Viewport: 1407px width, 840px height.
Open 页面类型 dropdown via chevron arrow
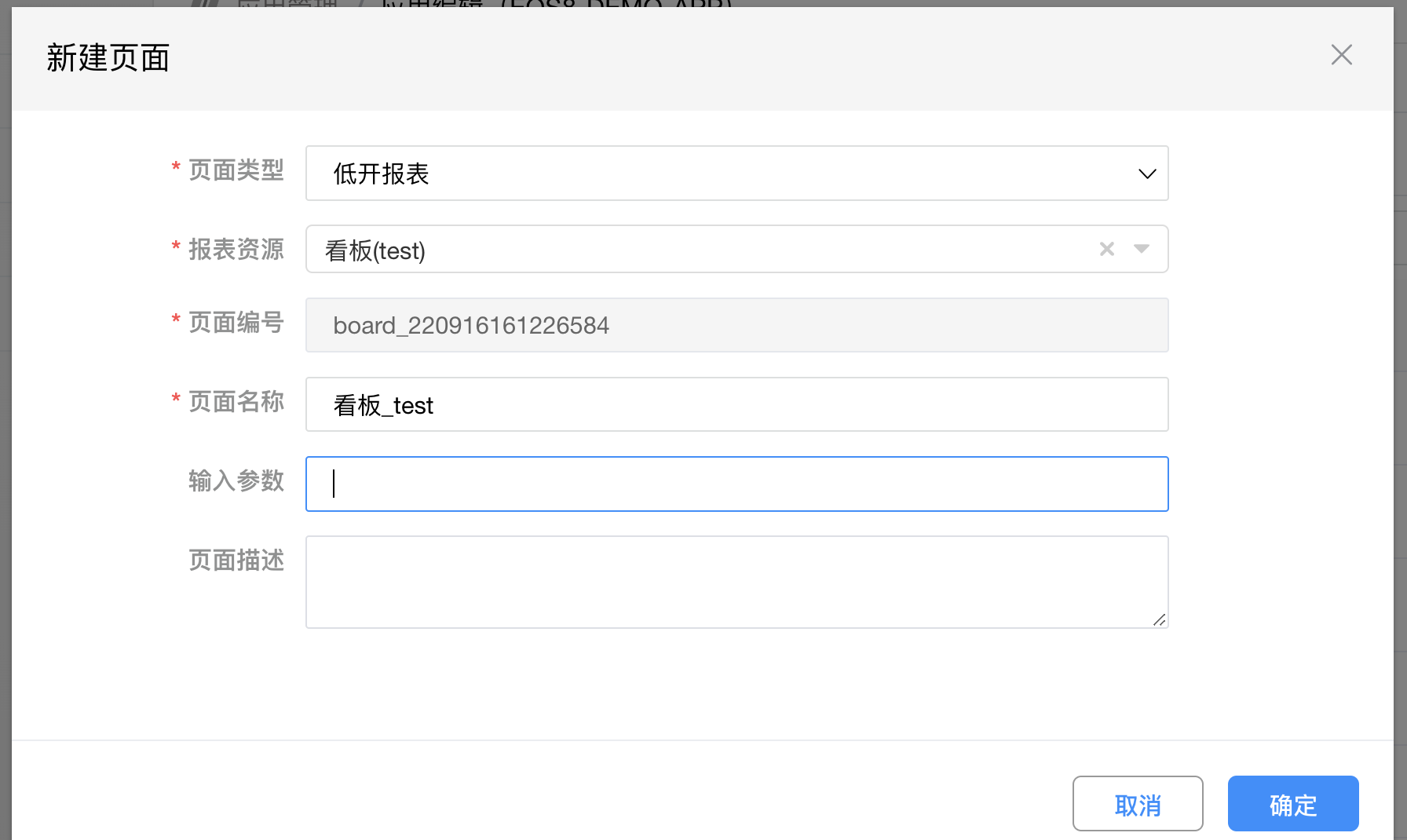coord(1147,173)
